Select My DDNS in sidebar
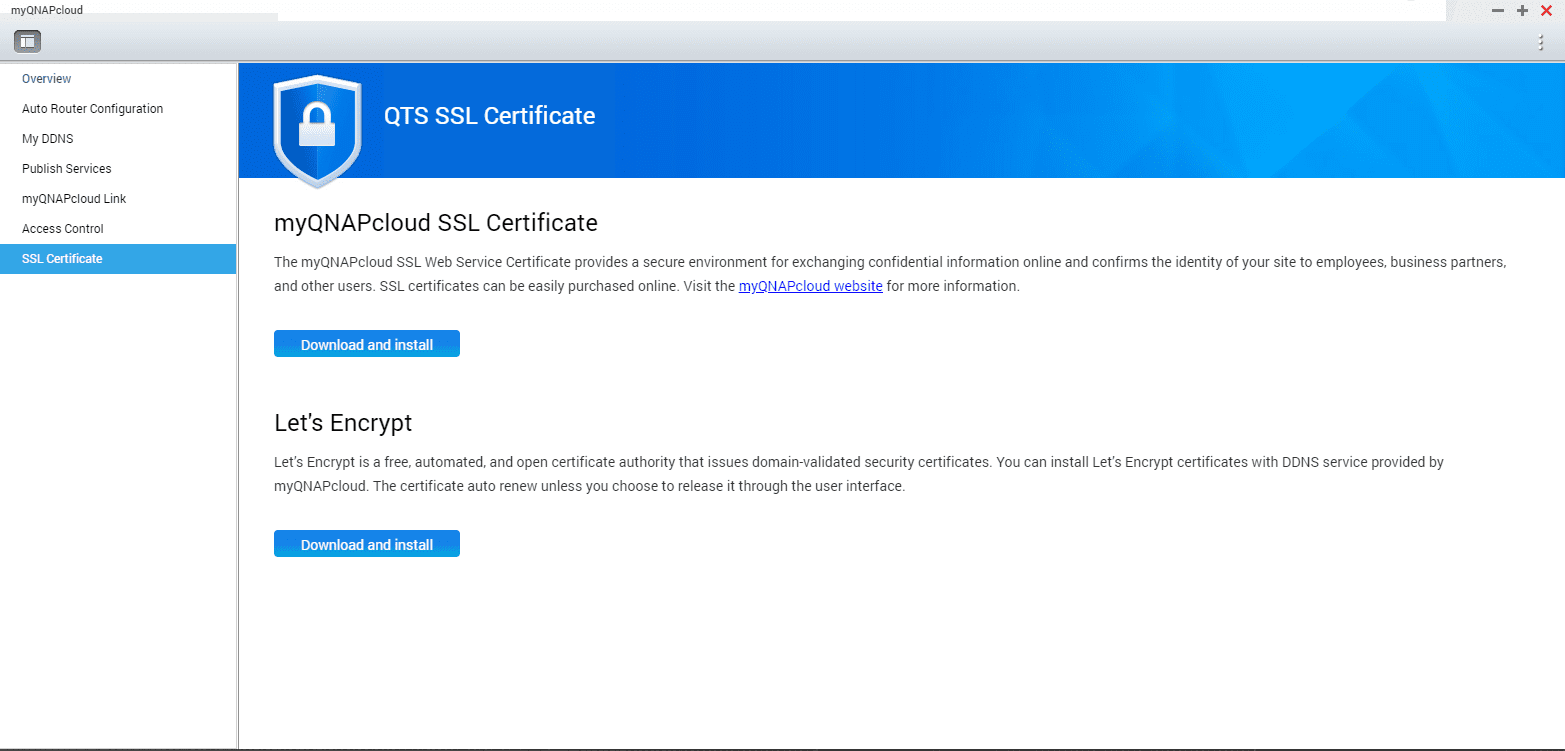This screenshot has width=1565, height=751. [x=118, y=139]
